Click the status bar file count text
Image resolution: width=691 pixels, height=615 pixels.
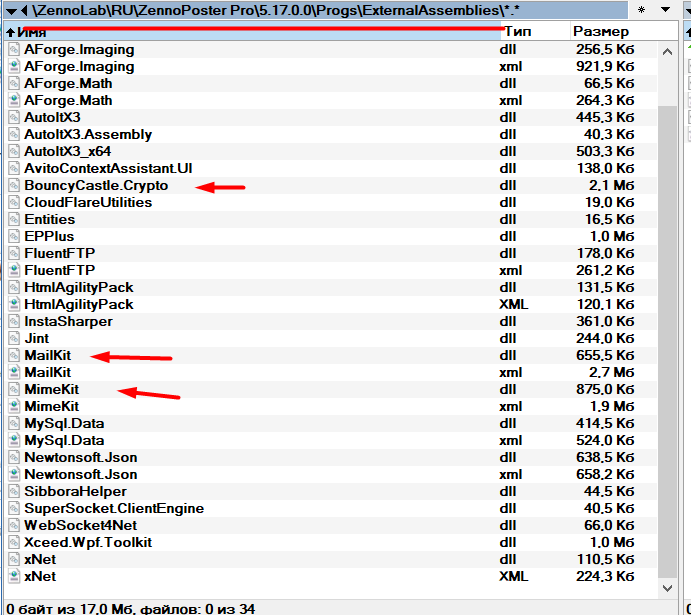click(x=131, y=609)
